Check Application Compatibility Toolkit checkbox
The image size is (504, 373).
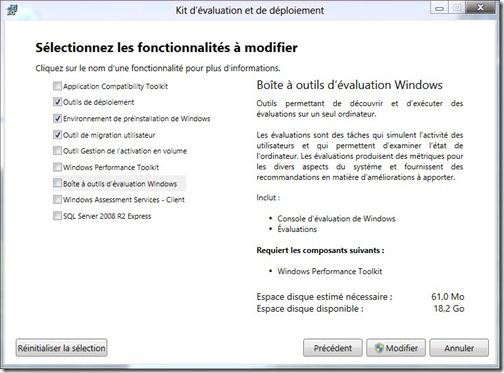coord(57,86)
